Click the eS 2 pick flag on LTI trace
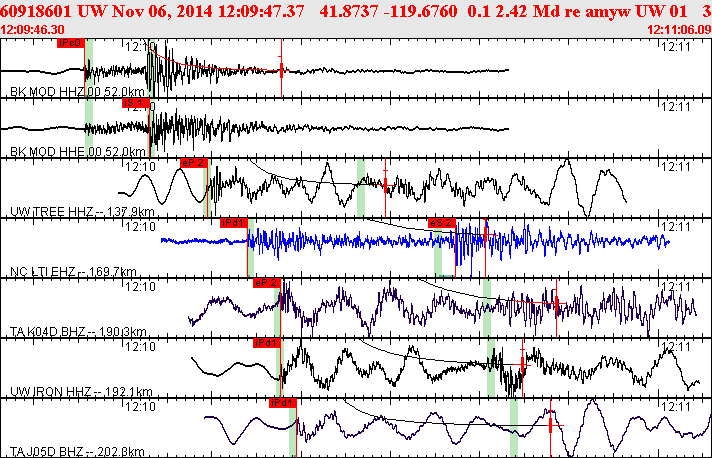This screenshot has height=458, width=712. point(442,223)
